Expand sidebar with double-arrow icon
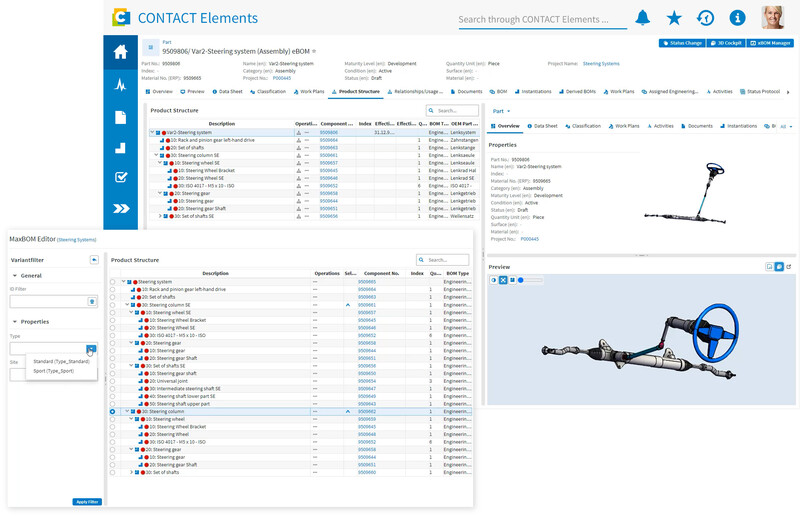The width and height of the screenshot is (800, 516). pos(120,208)
